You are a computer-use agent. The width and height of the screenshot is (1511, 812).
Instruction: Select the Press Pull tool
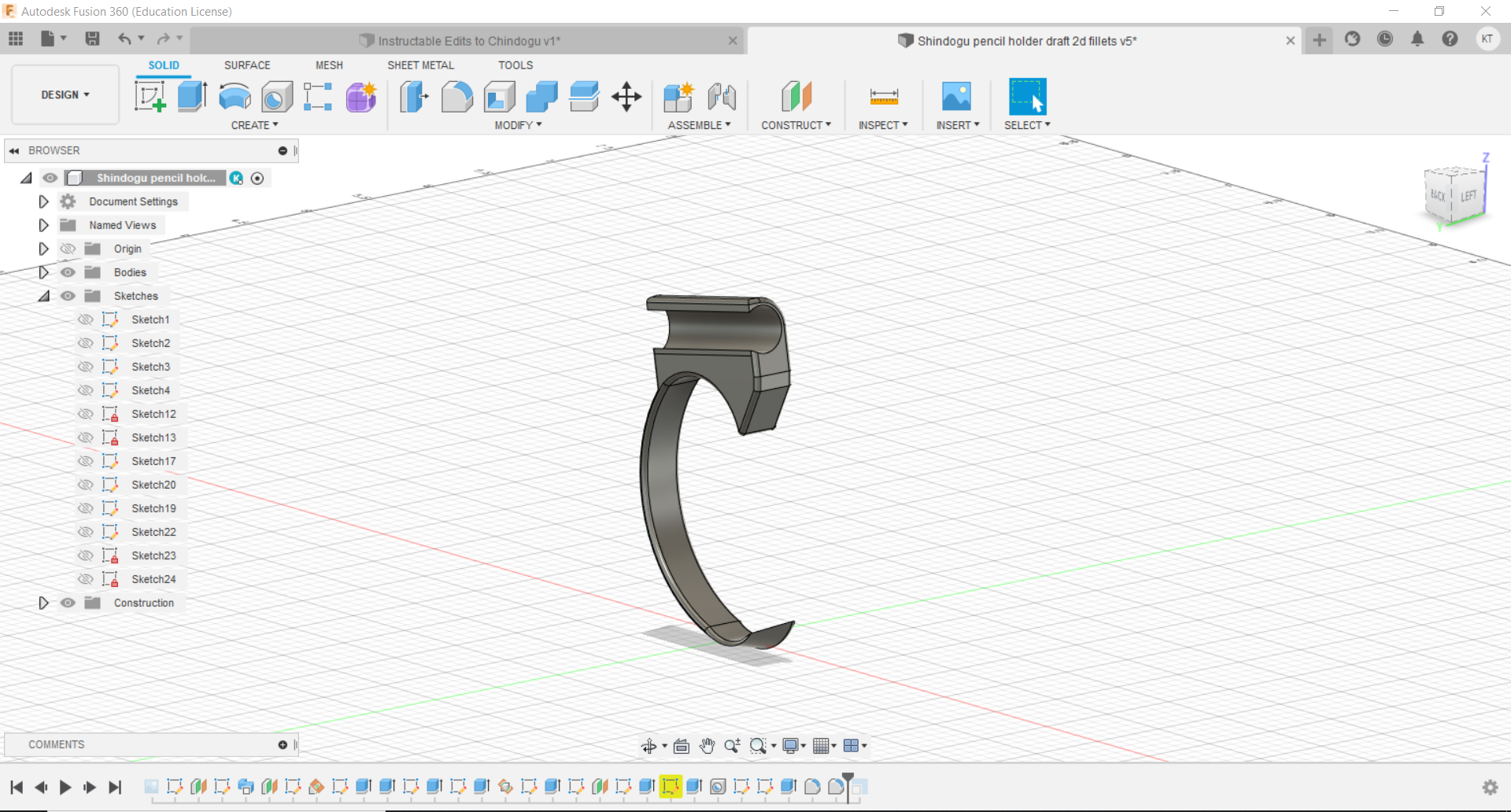tap(414, 97)
